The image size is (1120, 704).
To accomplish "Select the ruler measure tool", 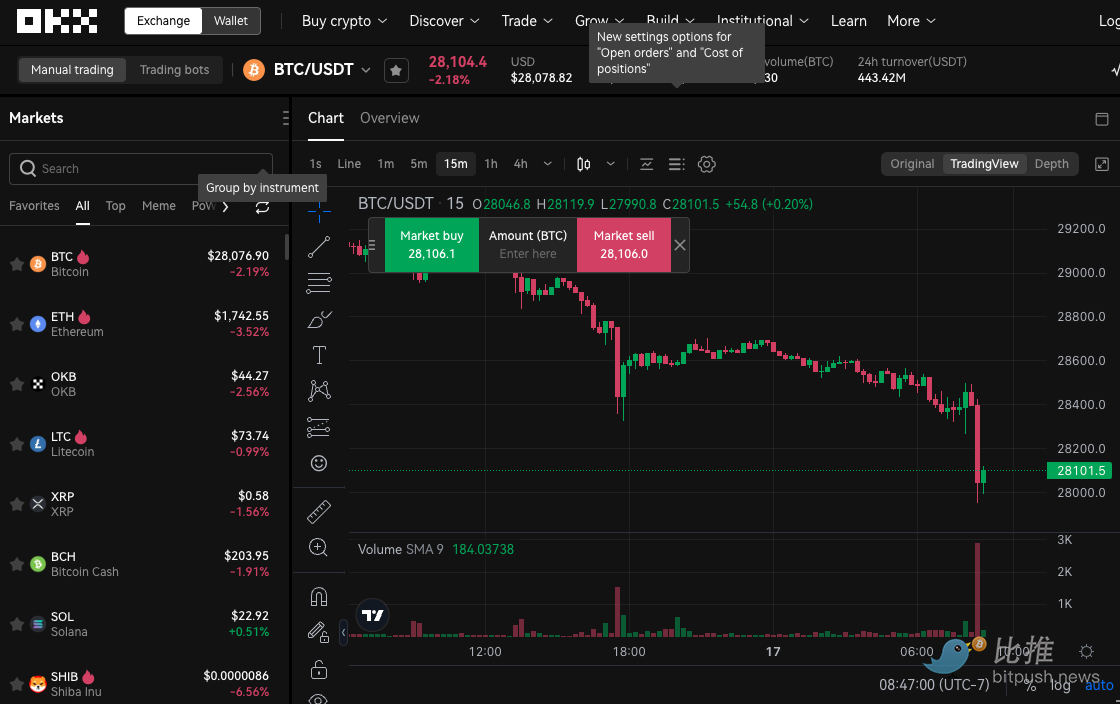I will click(x=319, y=511).
